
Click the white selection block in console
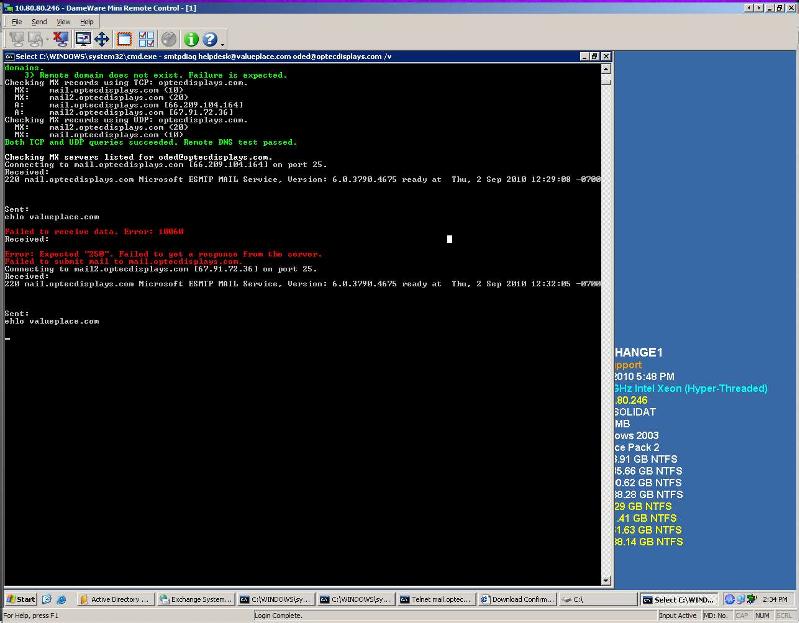coord(449,239)
